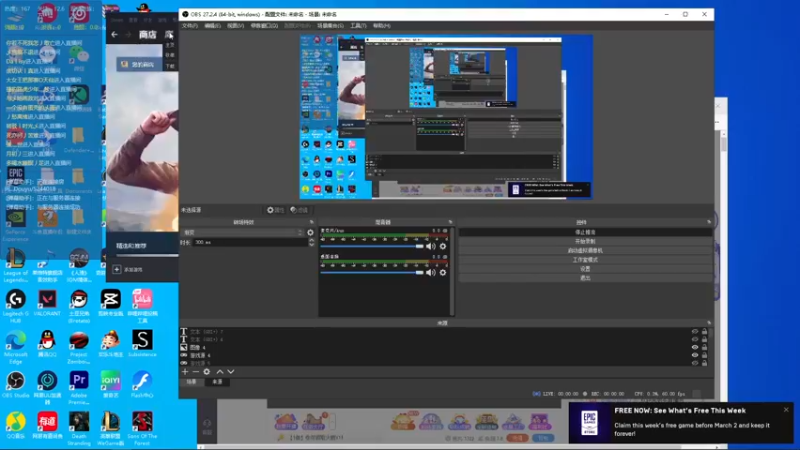The image size is (800, 450).
Task: Click transition duration 300 ms field
Action: coord(250,242)
